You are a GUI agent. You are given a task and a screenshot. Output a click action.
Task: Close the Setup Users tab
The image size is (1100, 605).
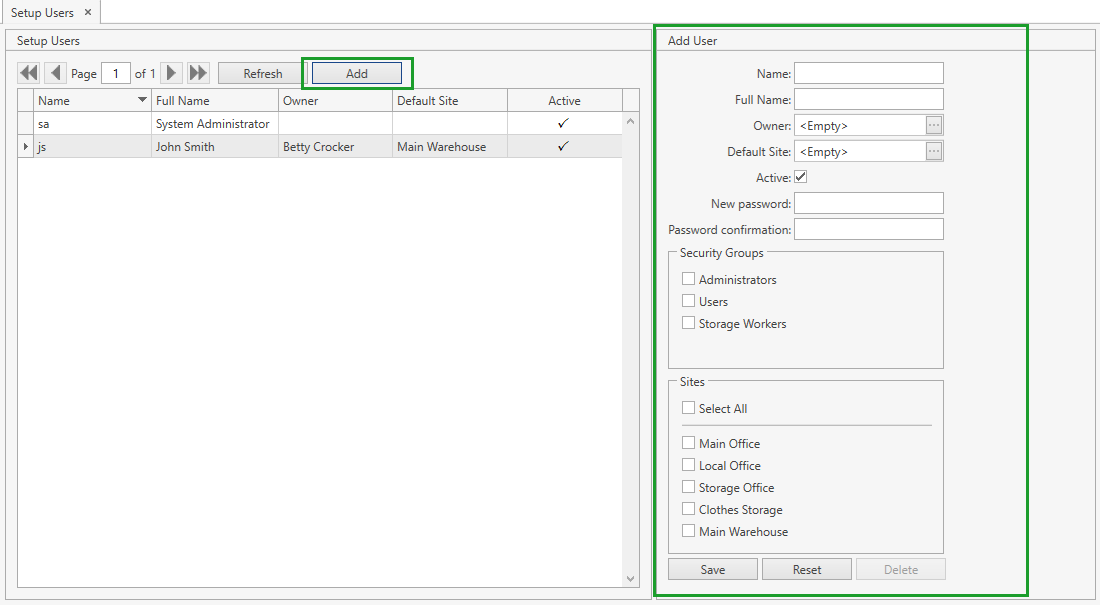point(88,12)
